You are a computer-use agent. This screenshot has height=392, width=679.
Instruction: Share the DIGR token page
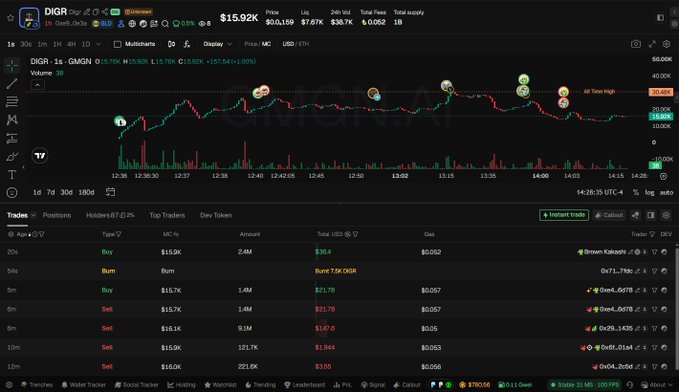coord(105,12)
